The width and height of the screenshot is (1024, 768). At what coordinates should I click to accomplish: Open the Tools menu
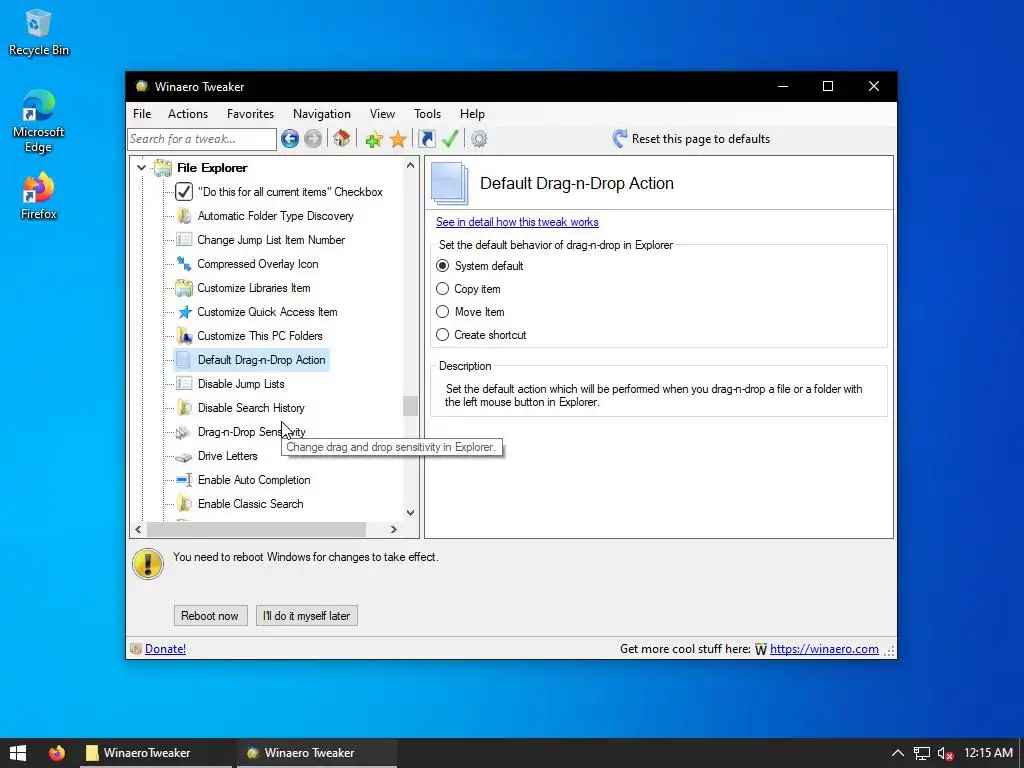click(427, 114)
